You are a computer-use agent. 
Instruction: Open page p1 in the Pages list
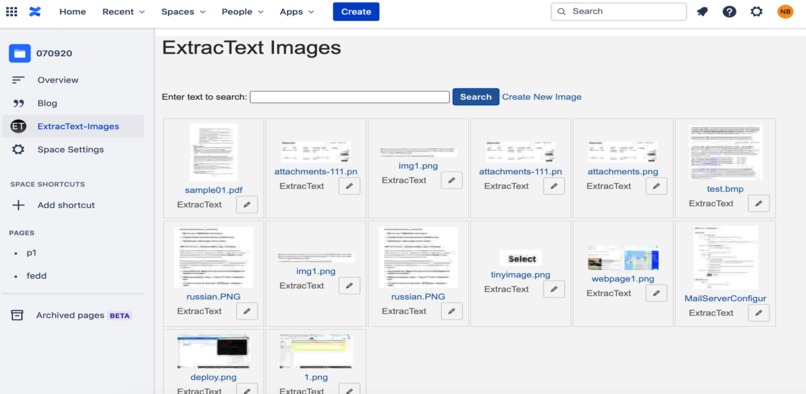click(31, 253)
